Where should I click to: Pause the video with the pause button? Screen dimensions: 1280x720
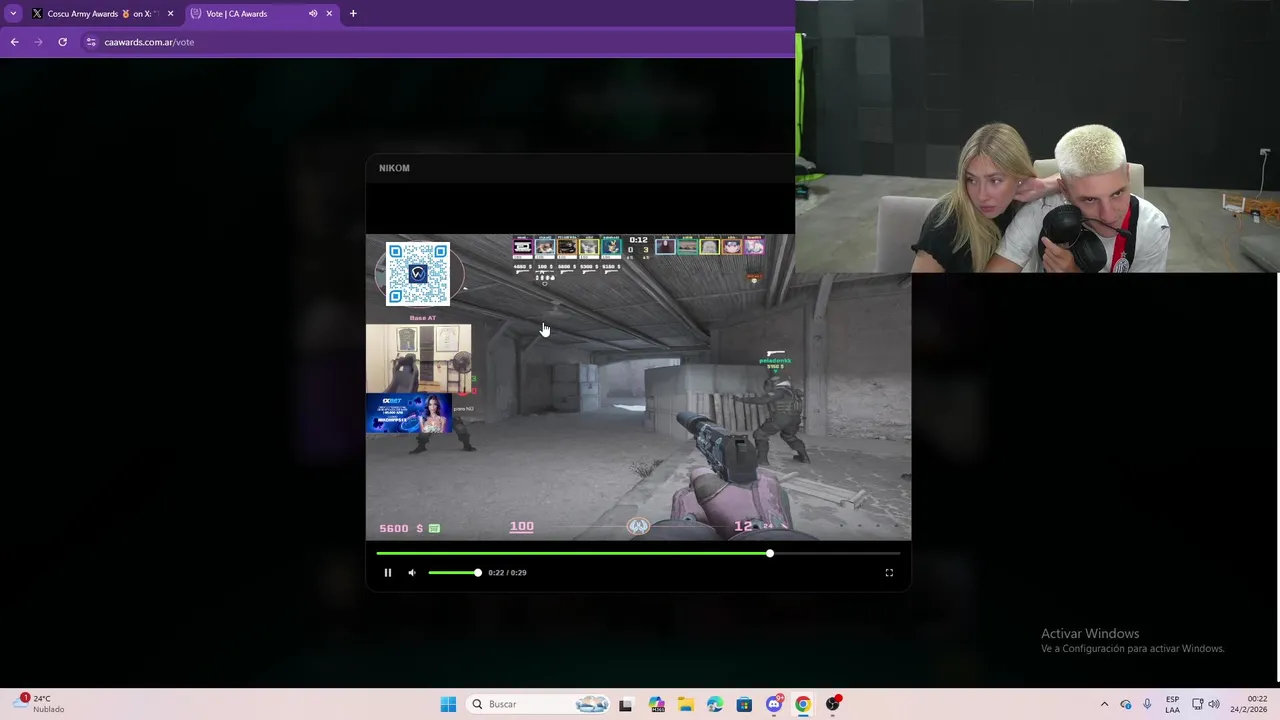(x=388, y=573)
